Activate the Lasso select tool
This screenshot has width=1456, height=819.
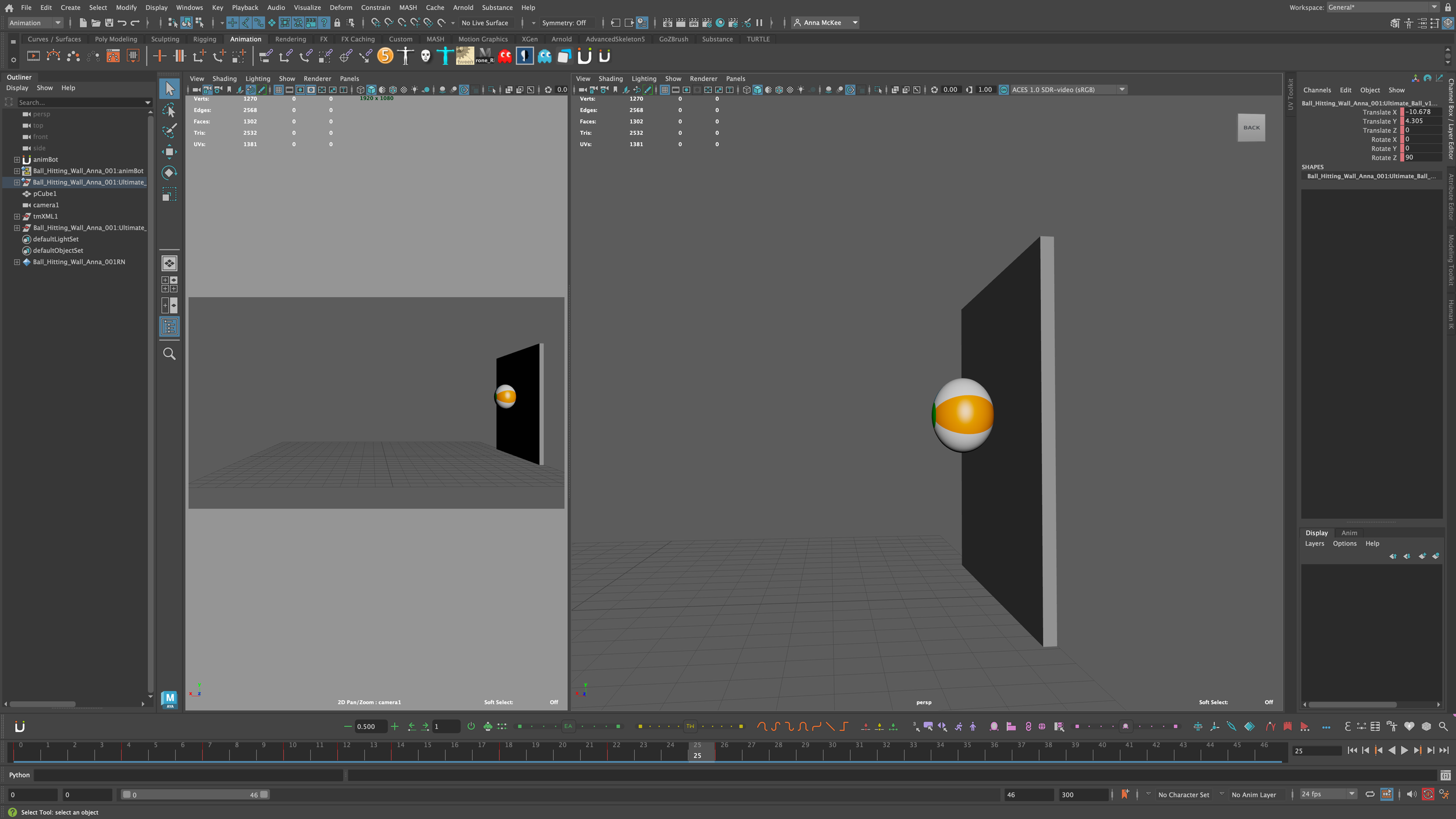coord(169,110)
